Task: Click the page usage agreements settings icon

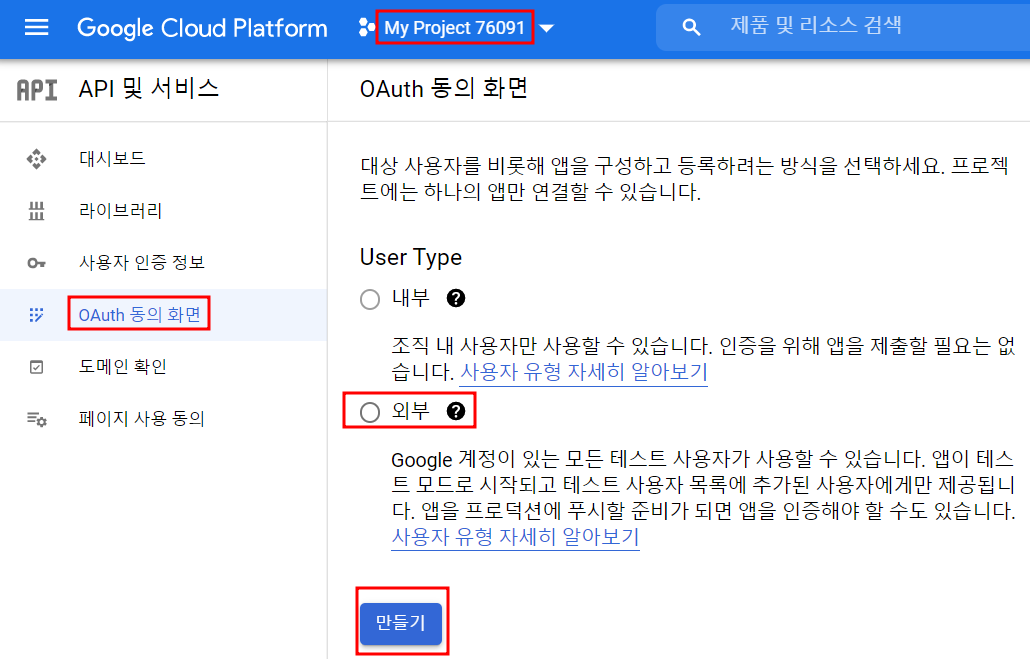Action: (x=36, y=419)
